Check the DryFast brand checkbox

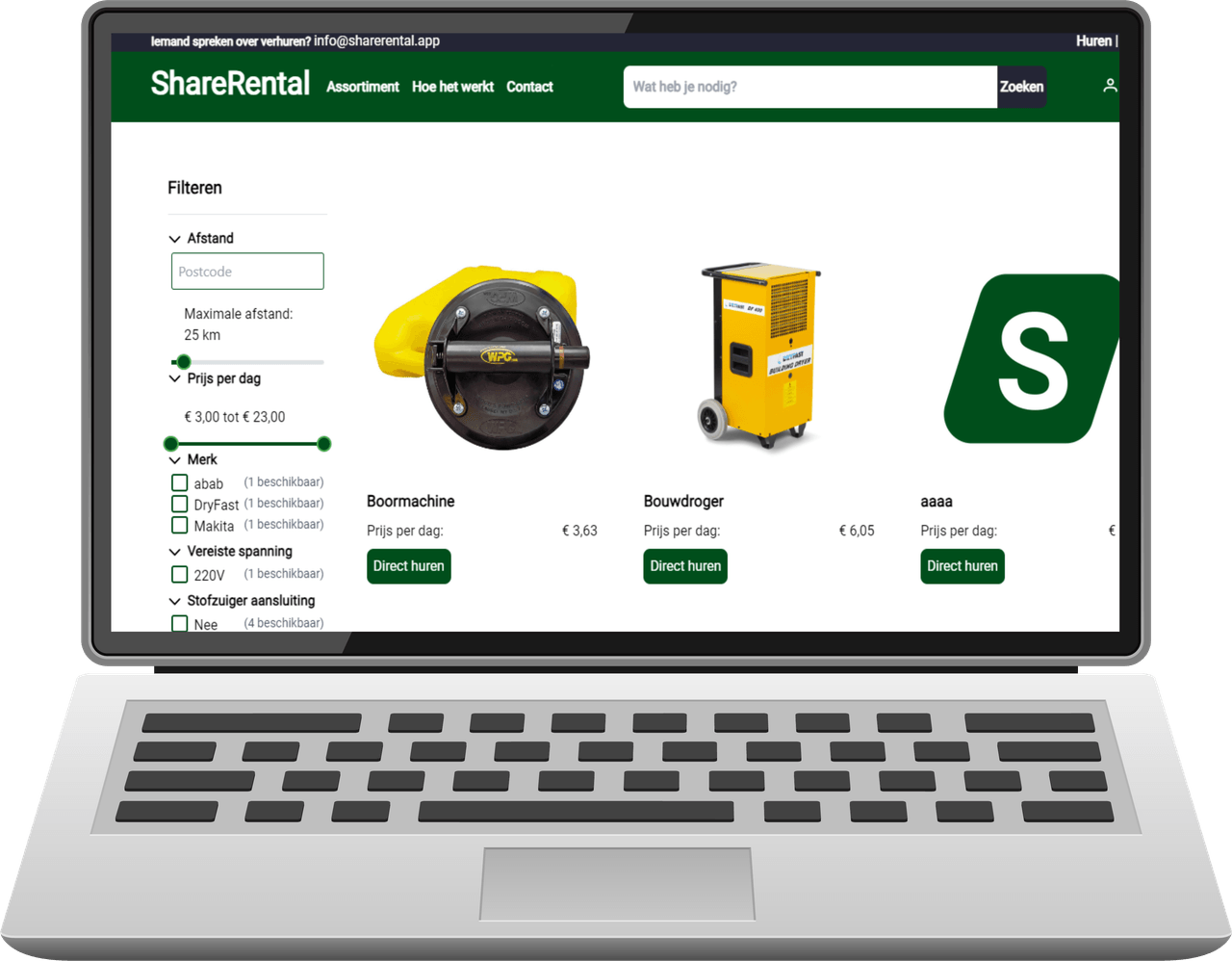[x=180, y=504]
